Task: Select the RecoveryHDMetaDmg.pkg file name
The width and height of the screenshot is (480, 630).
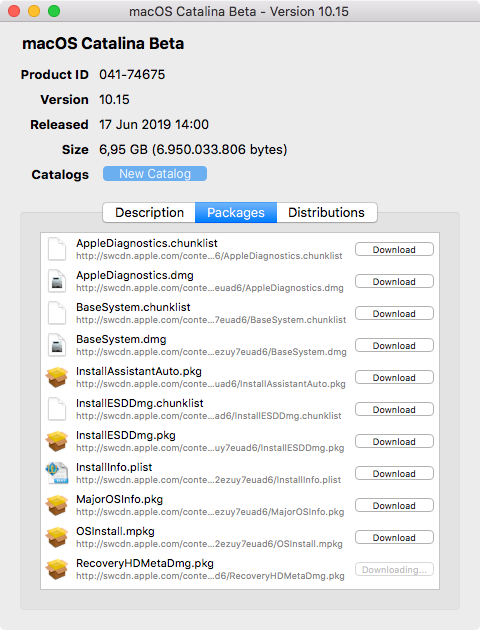Action: point(145,563)
